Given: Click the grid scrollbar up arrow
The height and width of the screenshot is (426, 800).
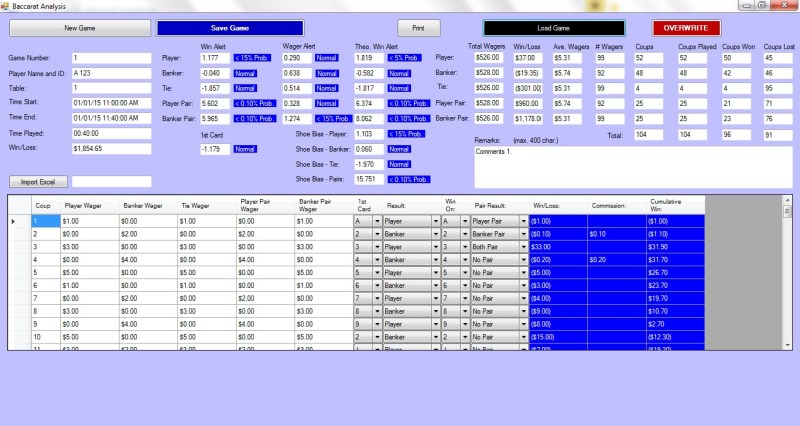Looking at the screenshot, I should 786,212.
